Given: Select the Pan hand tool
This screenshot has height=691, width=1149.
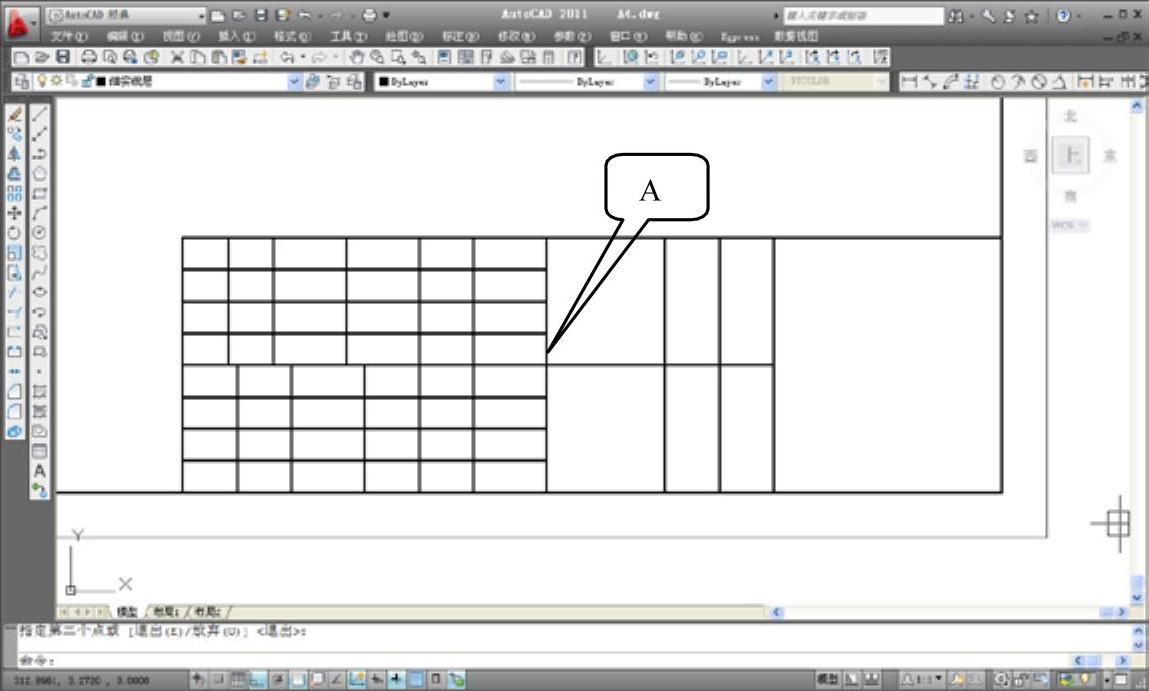Looking at the screenshot, I should point(358,58).
